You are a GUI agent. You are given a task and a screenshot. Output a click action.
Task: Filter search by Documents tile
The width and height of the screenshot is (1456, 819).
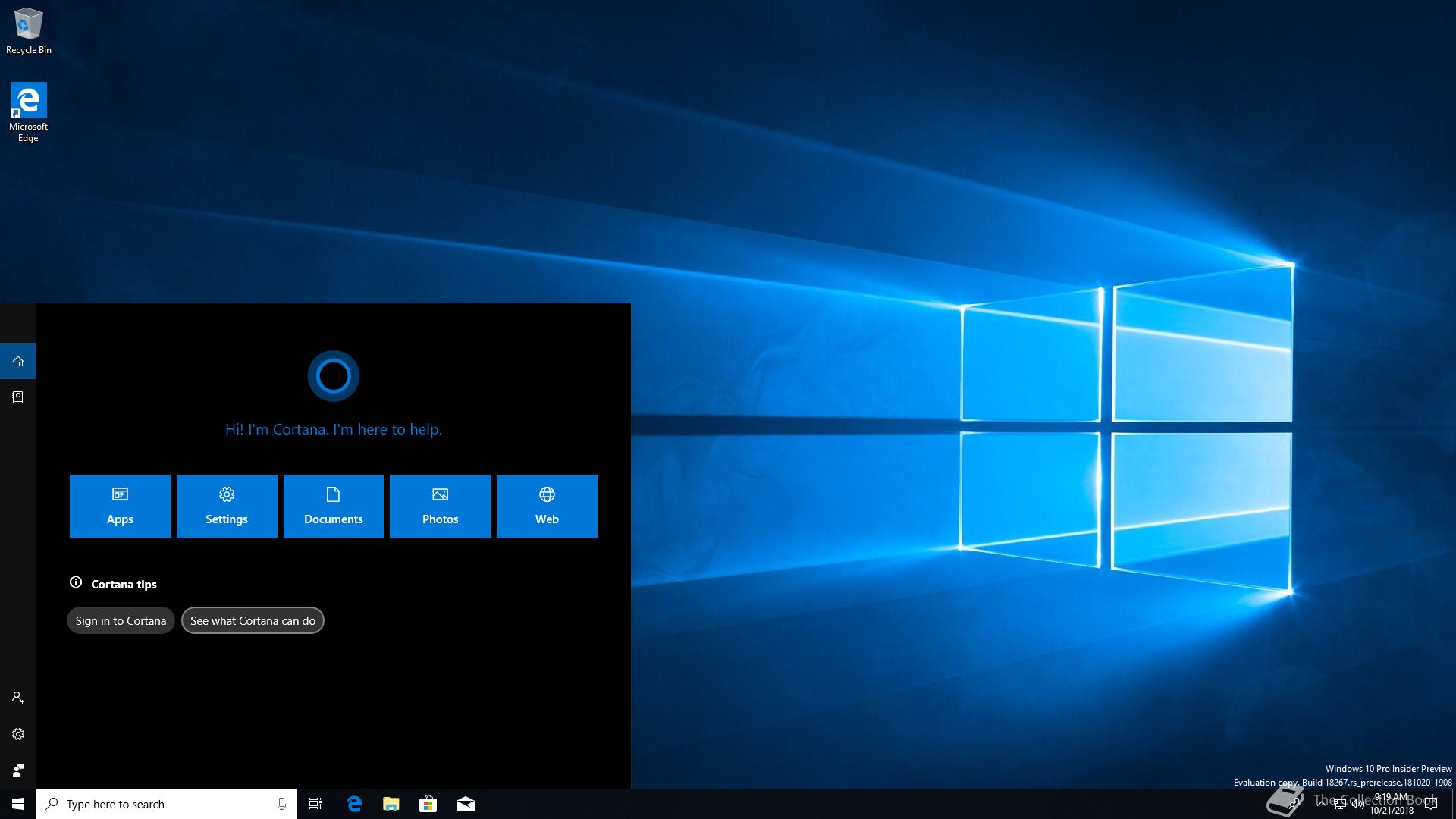pyautogui.click(x=334, y=507)
